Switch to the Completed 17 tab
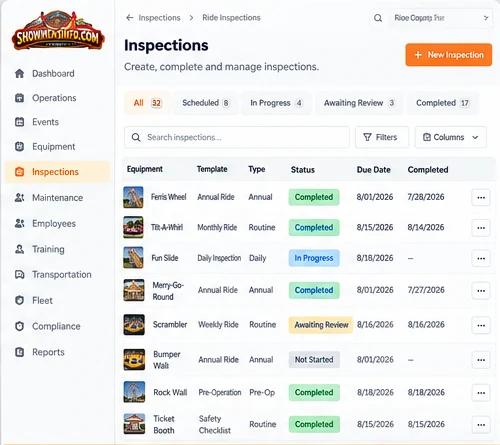The width and height of the screenshot is (500, 445). pyautogui.click(x=443, y=103)
